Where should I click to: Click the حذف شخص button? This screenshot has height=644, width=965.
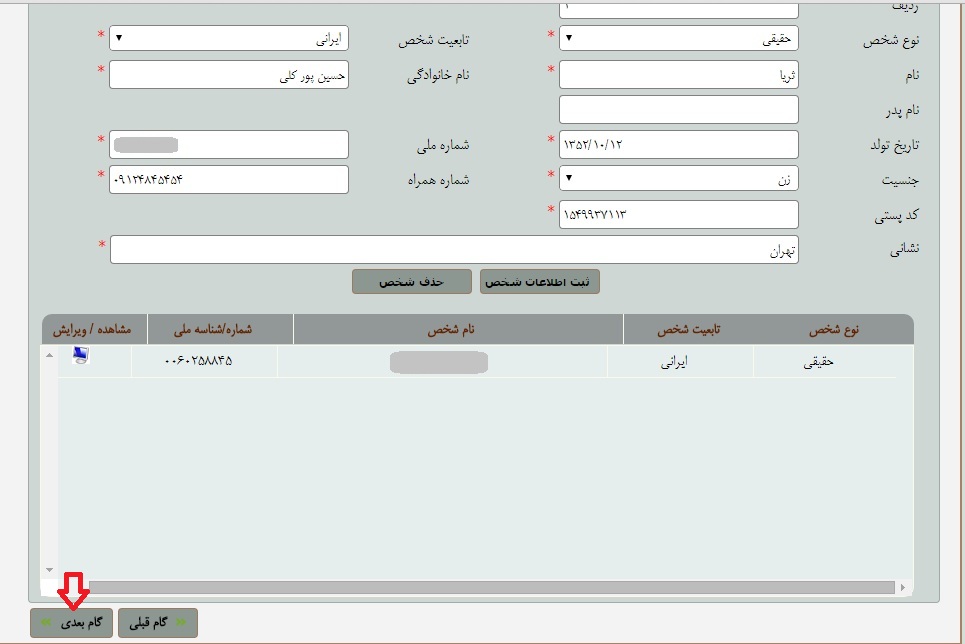[x=412, y=282]
